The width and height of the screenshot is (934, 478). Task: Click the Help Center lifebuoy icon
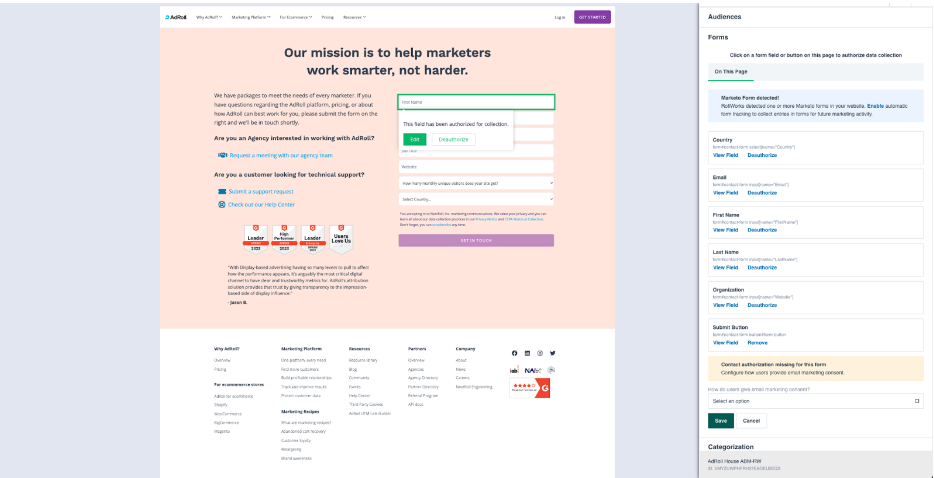tap(221, 204)
